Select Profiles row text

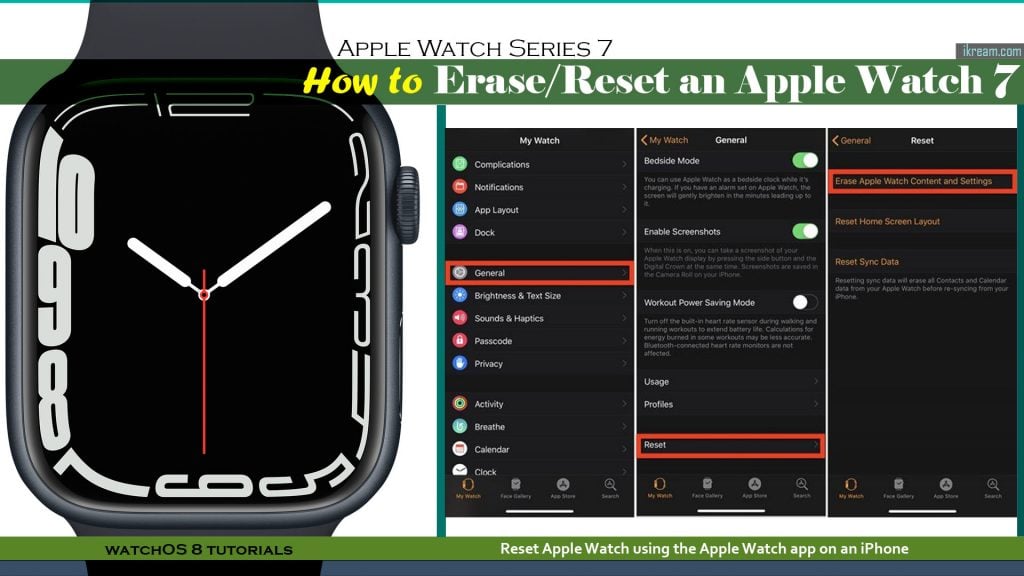pyautogui.click(x=658, y=404)
